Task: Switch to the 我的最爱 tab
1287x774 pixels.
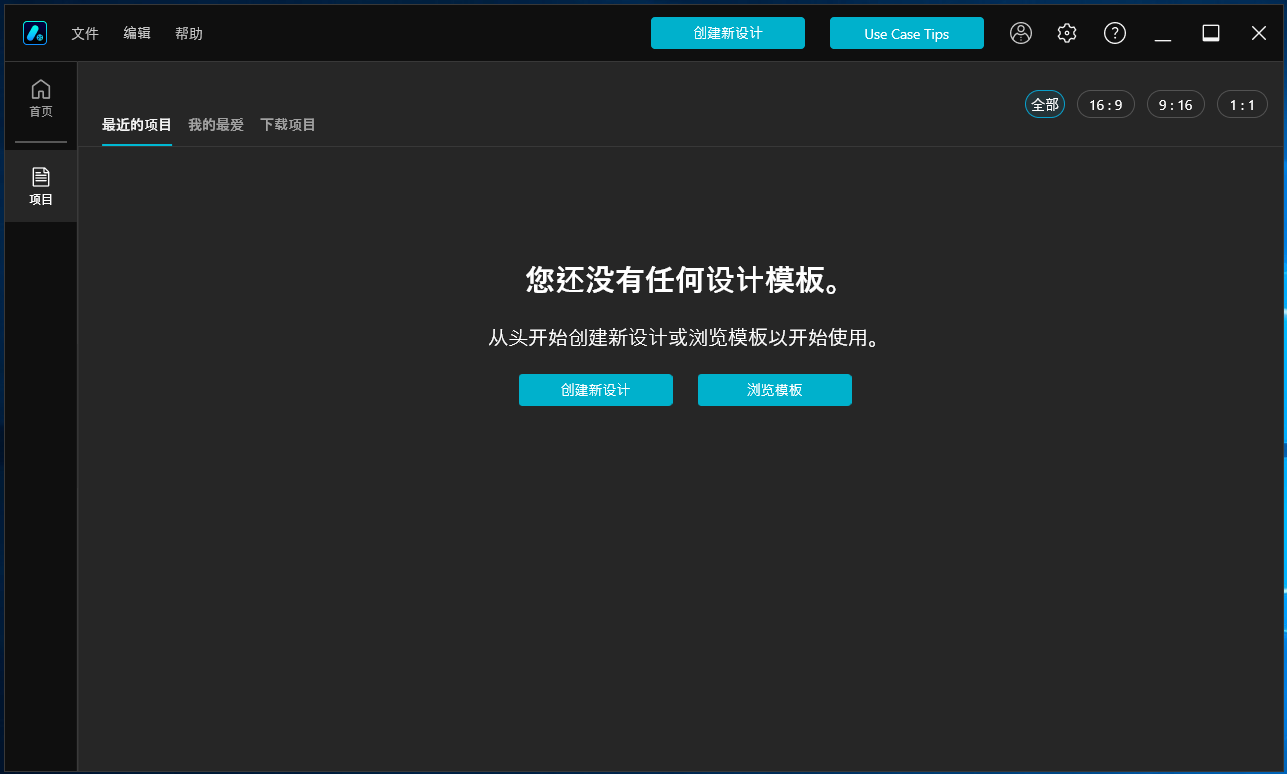Action: coord(216,125)
